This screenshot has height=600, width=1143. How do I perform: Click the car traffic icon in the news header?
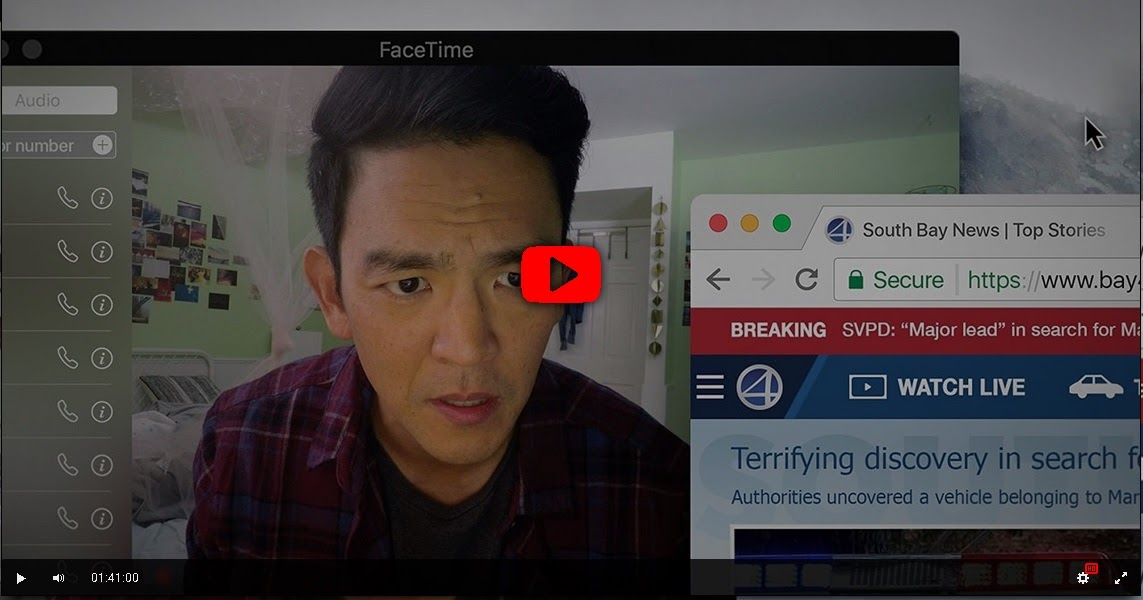pos(1096,387)
